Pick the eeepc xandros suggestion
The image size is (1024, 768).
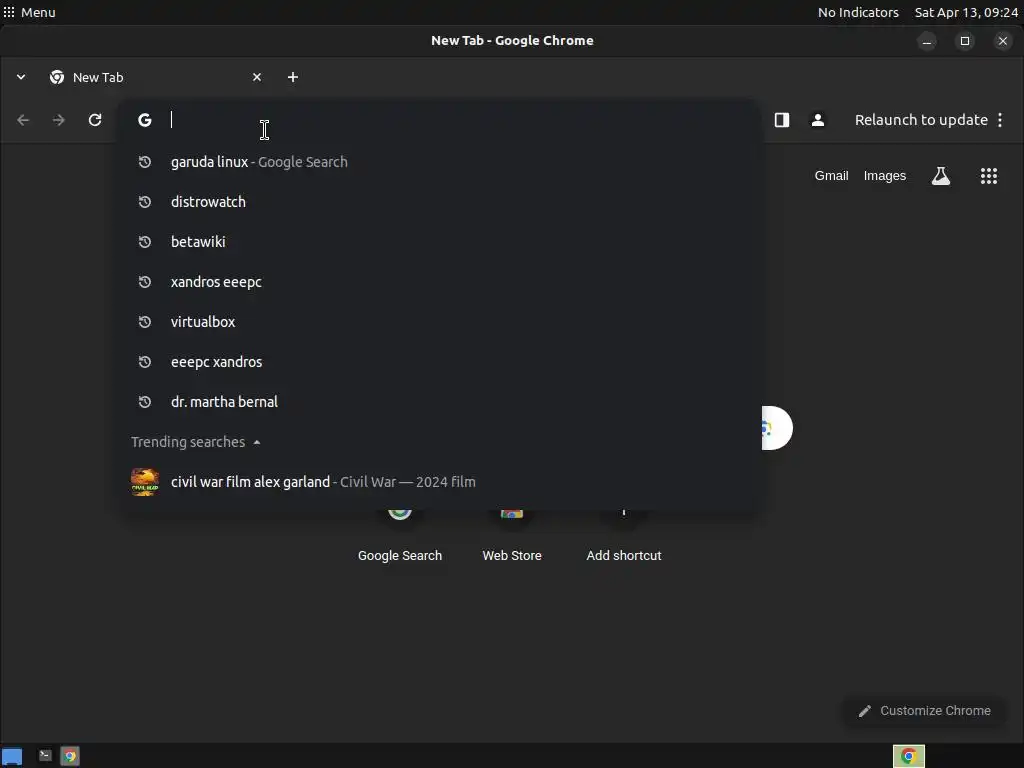(439, 362)
